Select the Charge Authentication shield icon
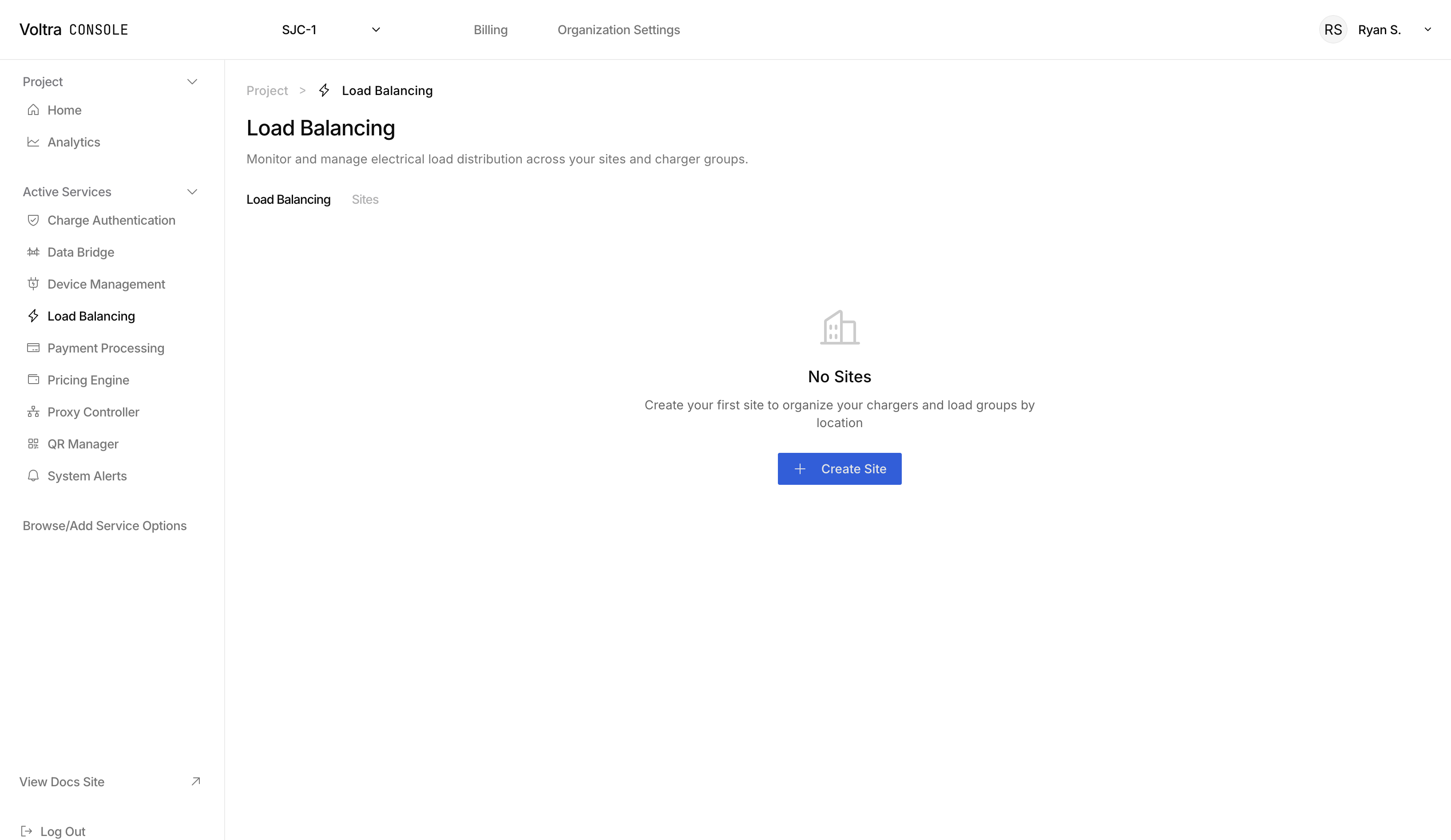Viewport: 1451px width, 840px height. click(x=33, y=220)
